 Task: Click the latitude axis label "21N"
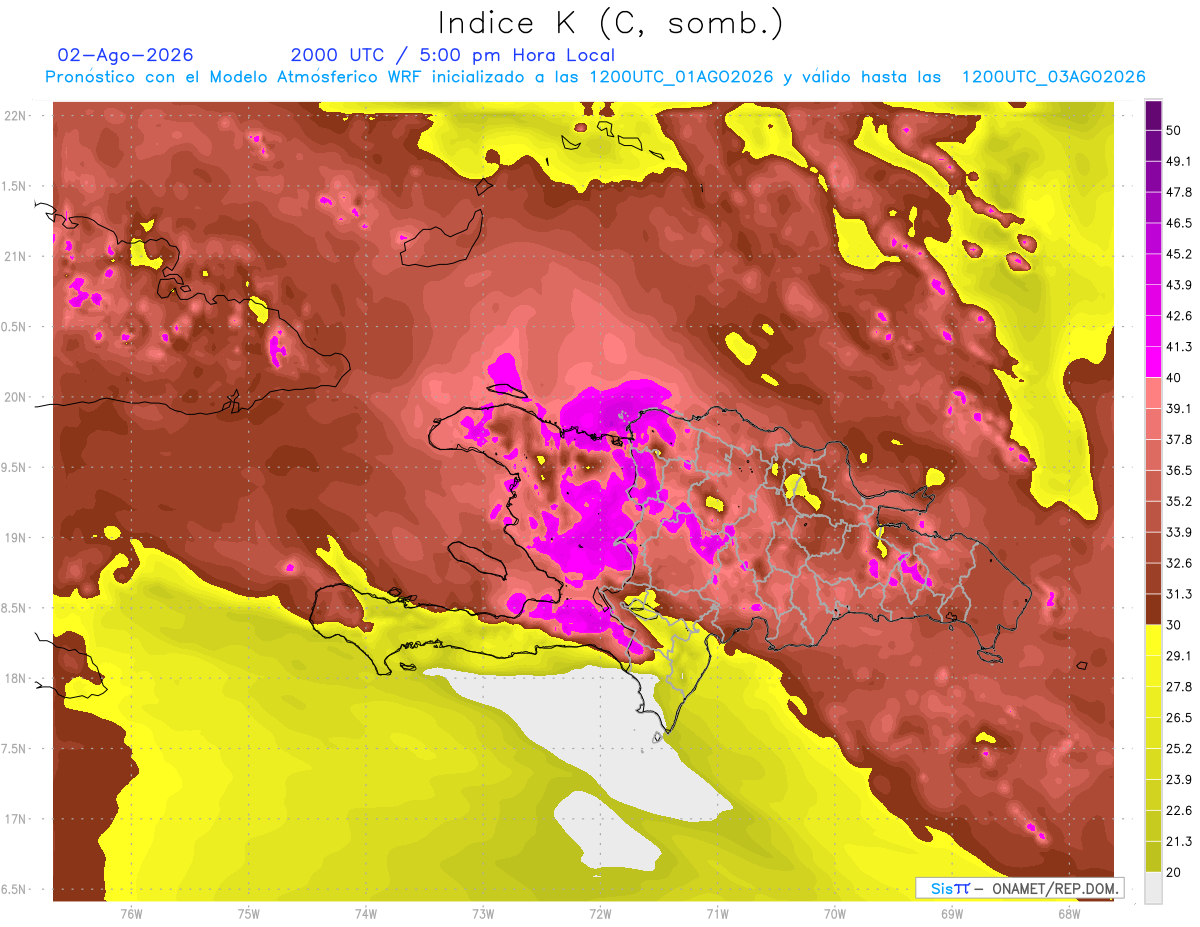click(x=17, y=256)
